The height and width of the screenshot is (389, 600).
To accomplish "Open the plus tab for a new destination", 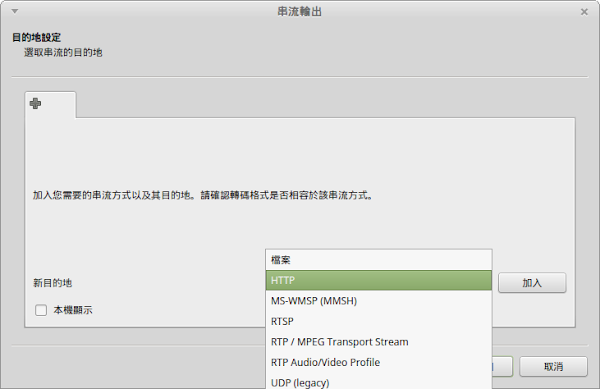I will click(50, 104).
